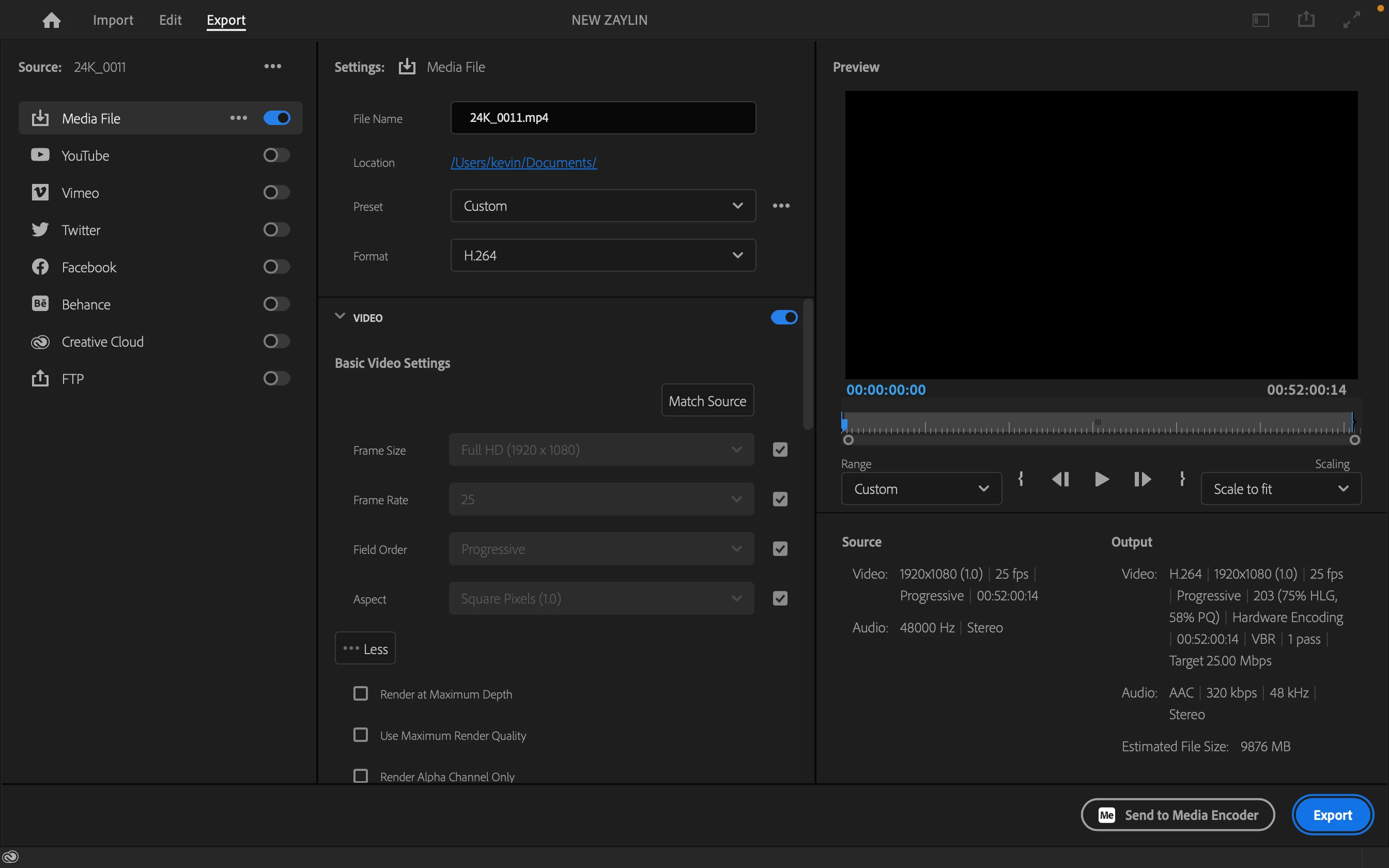The width and height of the screenshot is (1389, 868).
Task: Play the export preview
Action: pyautogui.click(x=1102, y=479)
